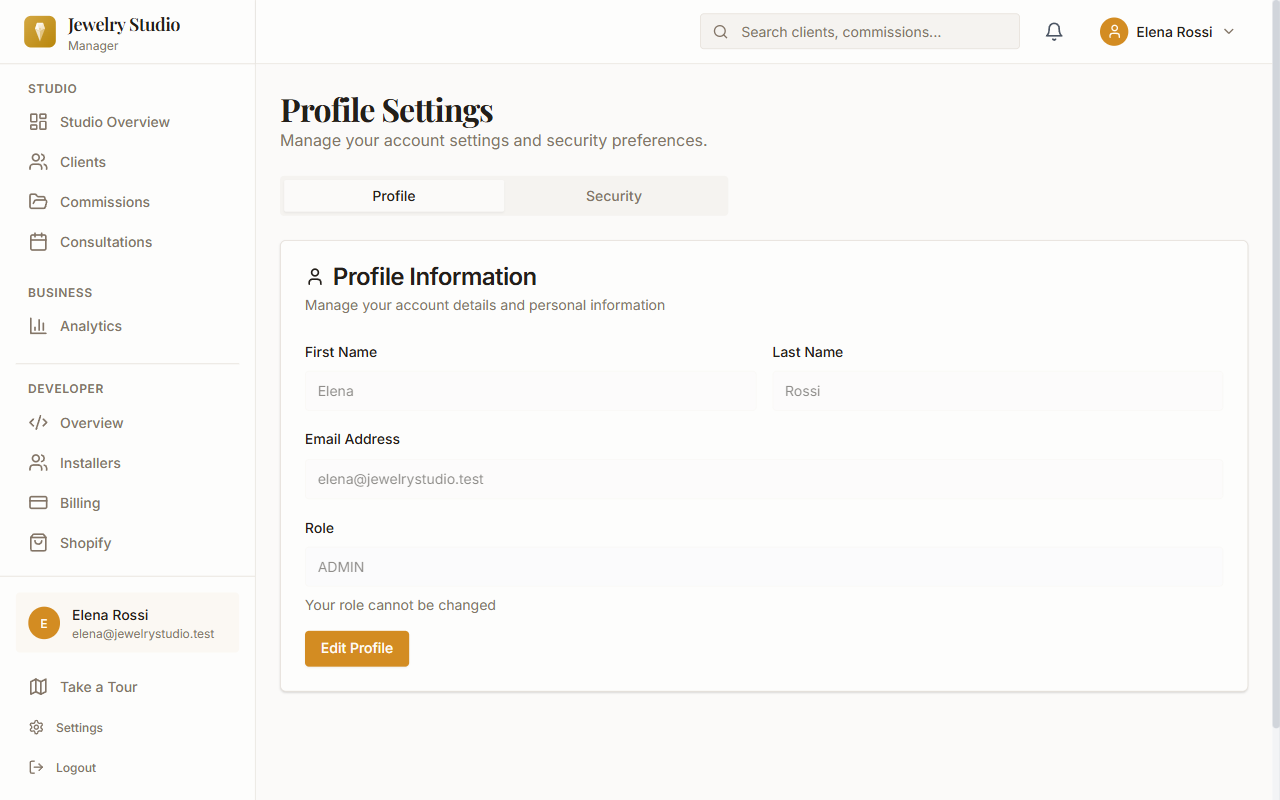Open the Commissions folder icon
Image resolution: width=1280 pixels, height=800 pixels.
[x=38, y=202]
